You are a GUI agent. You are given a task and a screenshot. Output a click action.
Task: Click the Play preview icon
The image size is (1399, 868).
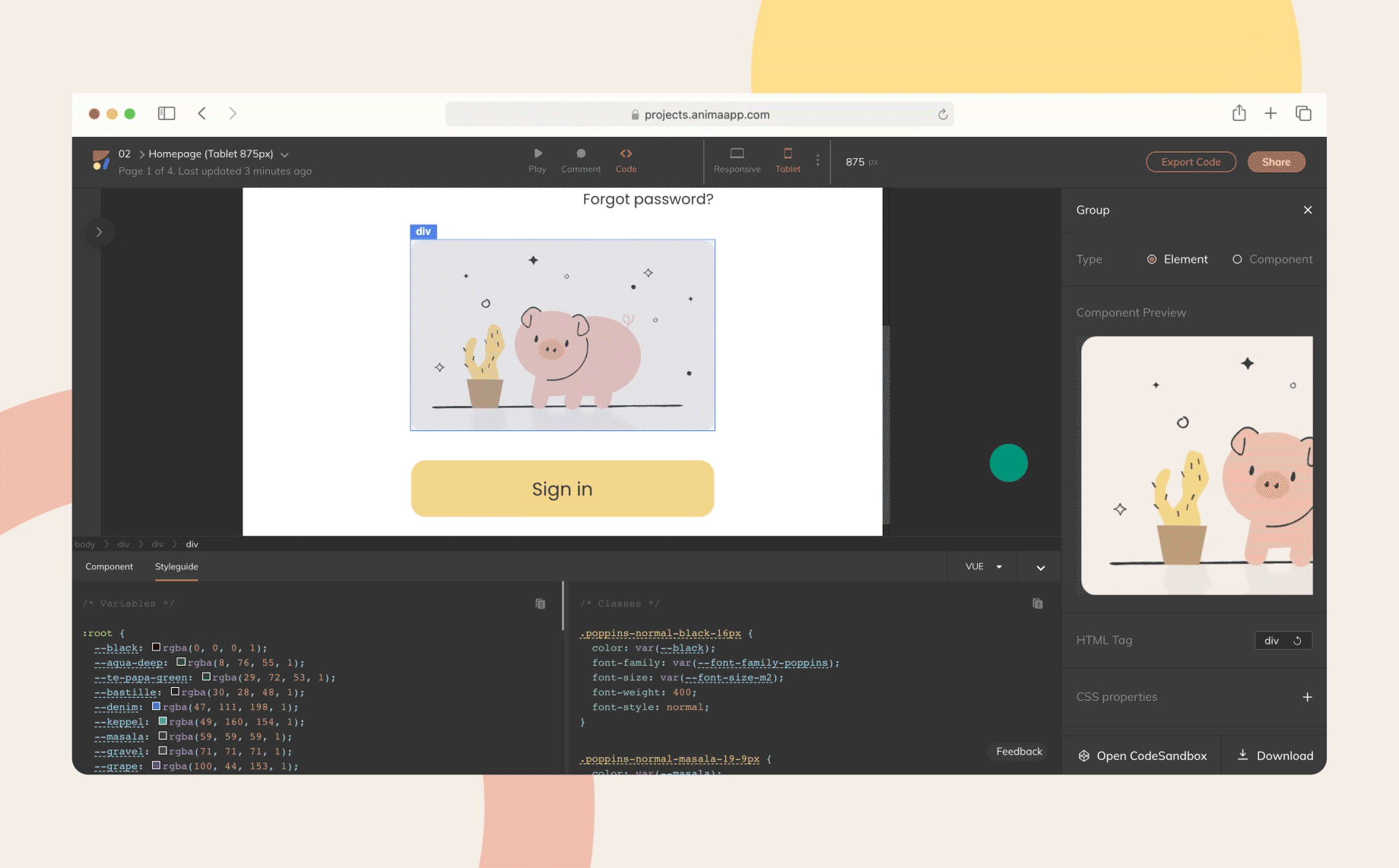[538, 154]
